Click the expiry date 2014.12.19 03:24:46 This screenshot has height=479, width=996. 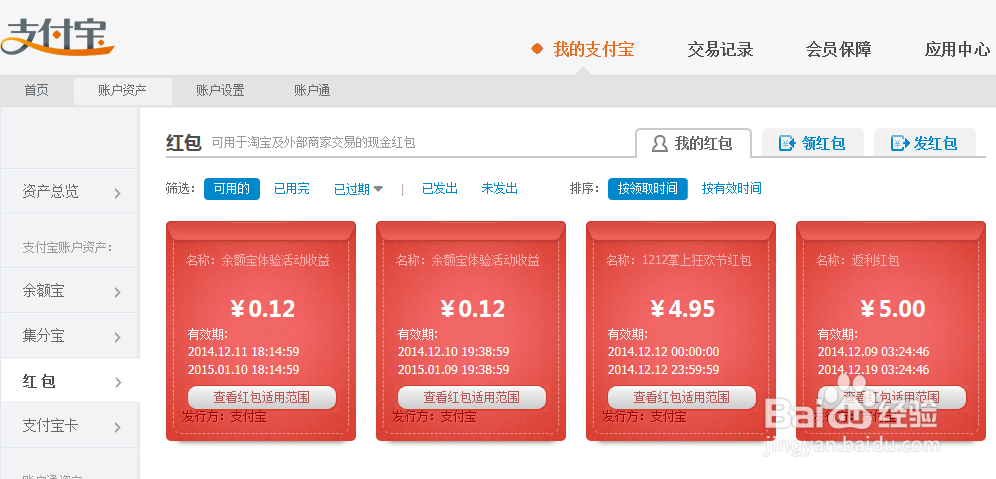point(873,370)
